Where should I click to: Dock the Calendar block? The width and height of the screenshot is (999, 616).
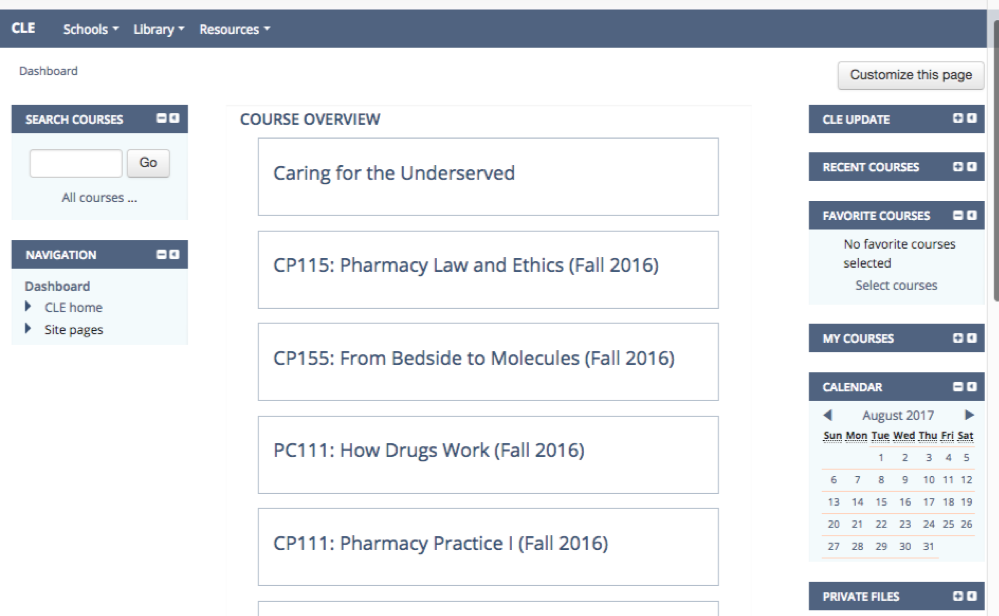pyautogui.click(x=971, y=386)
